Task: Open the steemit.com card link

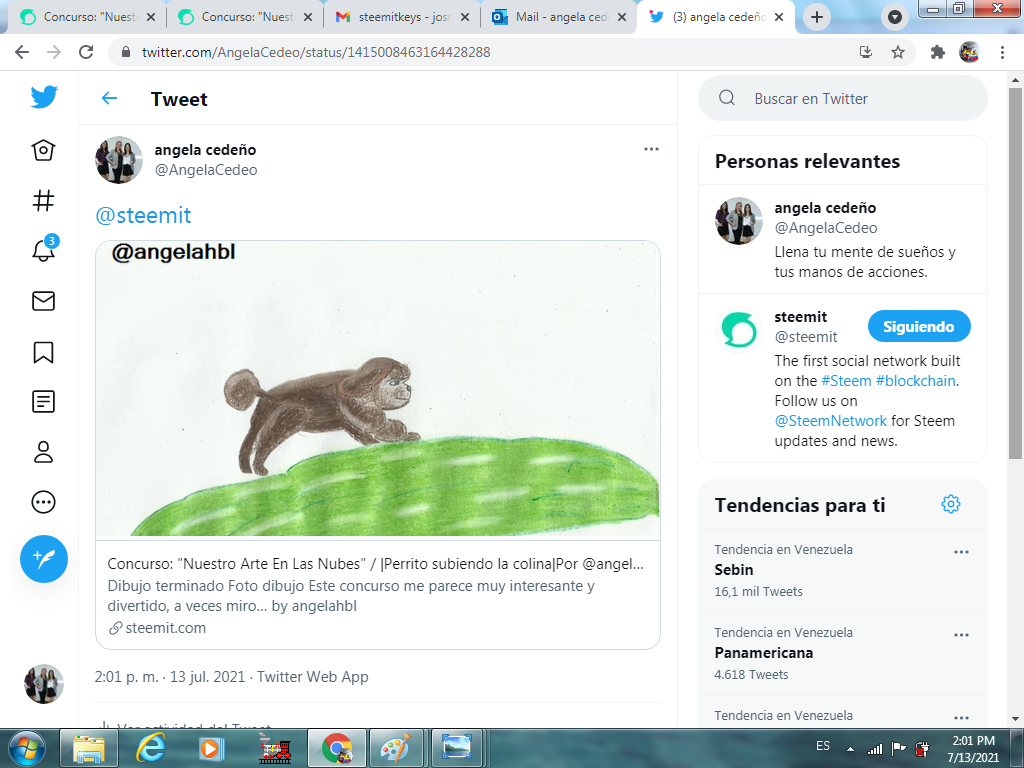Action: 165,628
